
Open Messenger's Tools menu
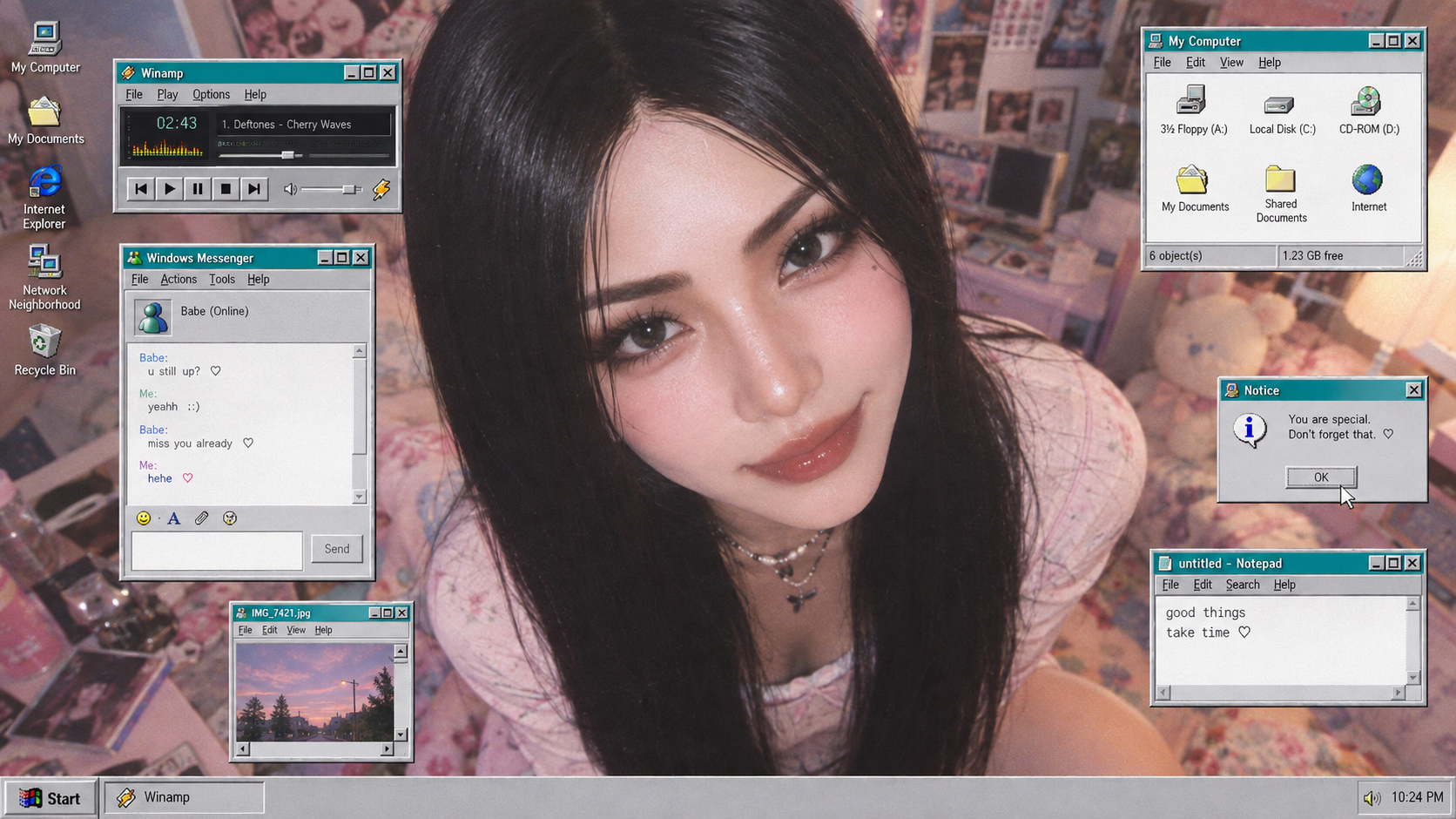click(222, 279)
